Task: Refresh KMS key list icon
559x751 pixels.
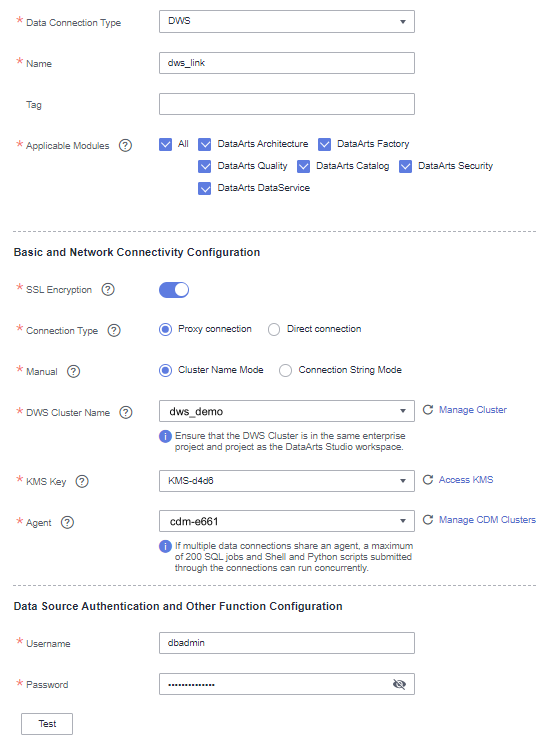Action: tap(428, 479)
